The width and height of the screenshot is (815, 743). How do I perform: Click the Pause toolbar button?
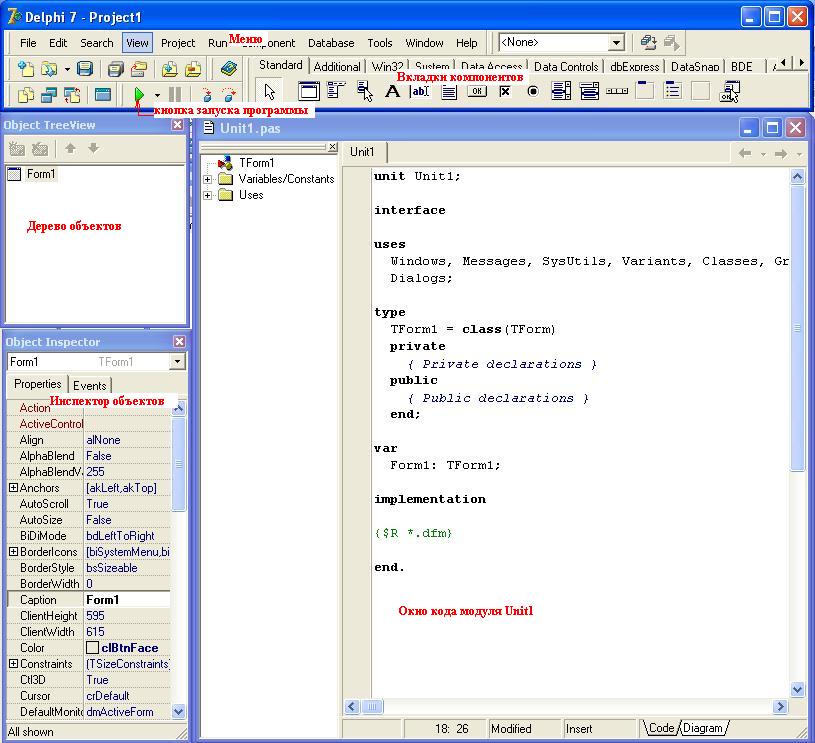[175, 95]
